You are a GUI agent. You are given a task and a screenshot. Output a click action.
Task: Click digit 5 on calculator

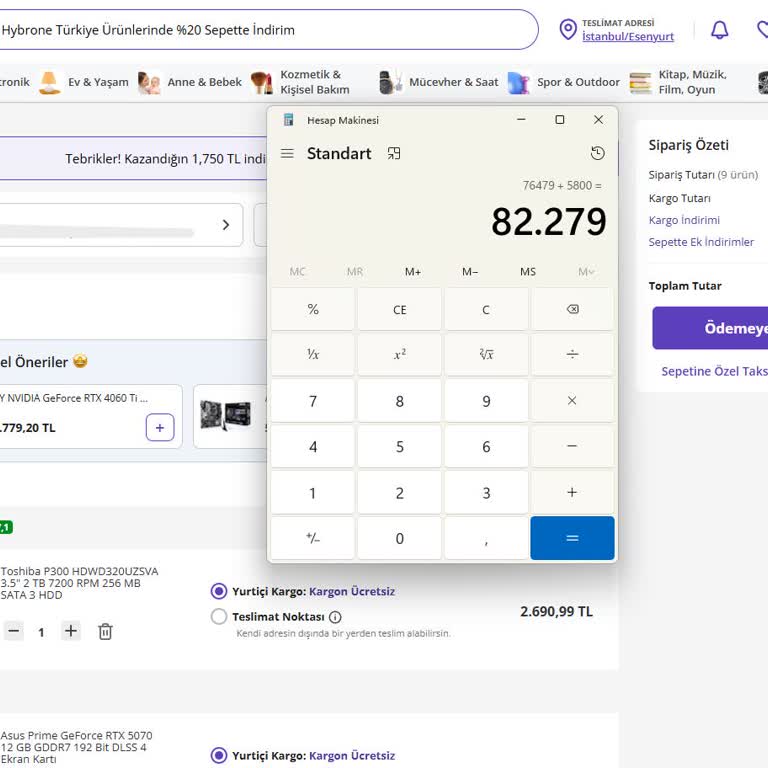400,446
